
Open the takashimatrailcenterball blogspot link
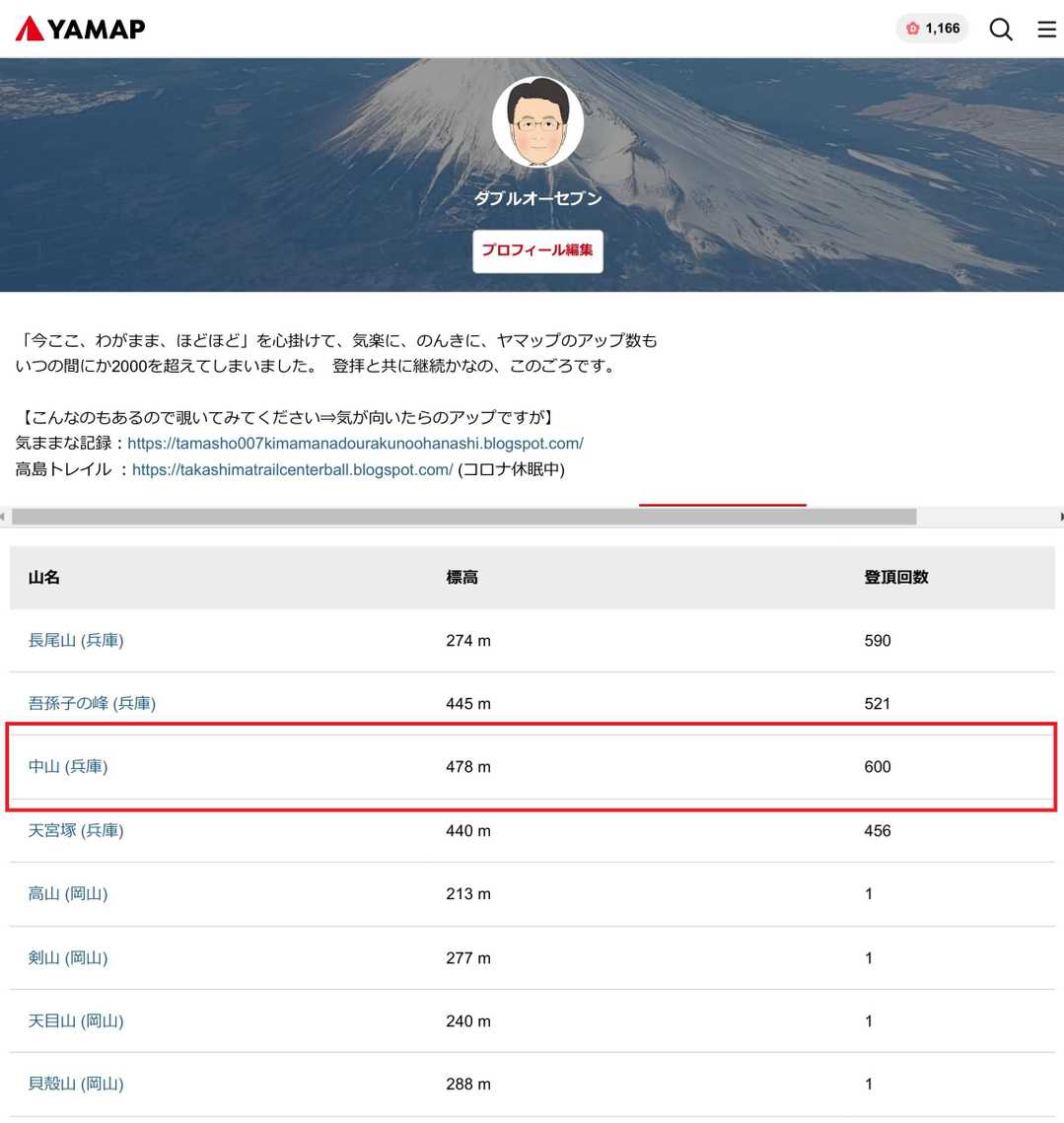pos(292,470)
